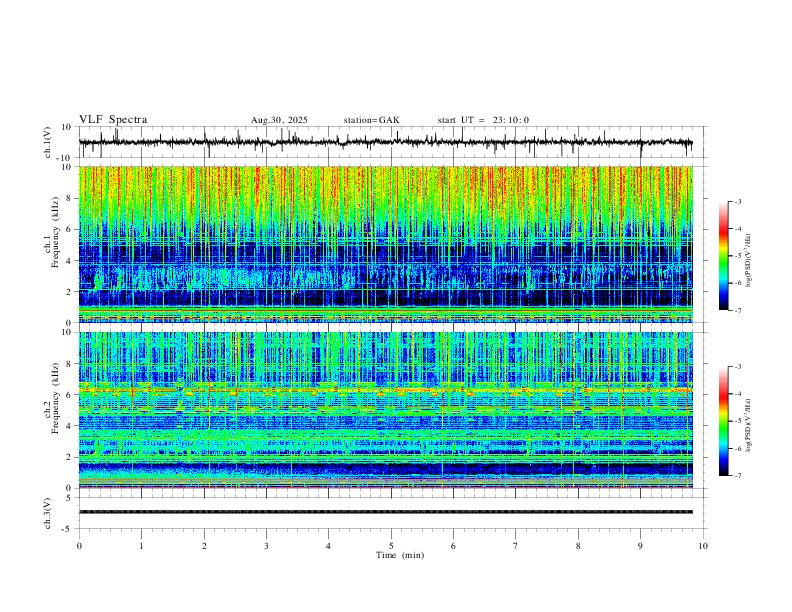This screenshot has width=792, height=612.
Task: Click the "-6" label on ch.2 colorbar
Action: pyautogui.click(x=738, y=448)
